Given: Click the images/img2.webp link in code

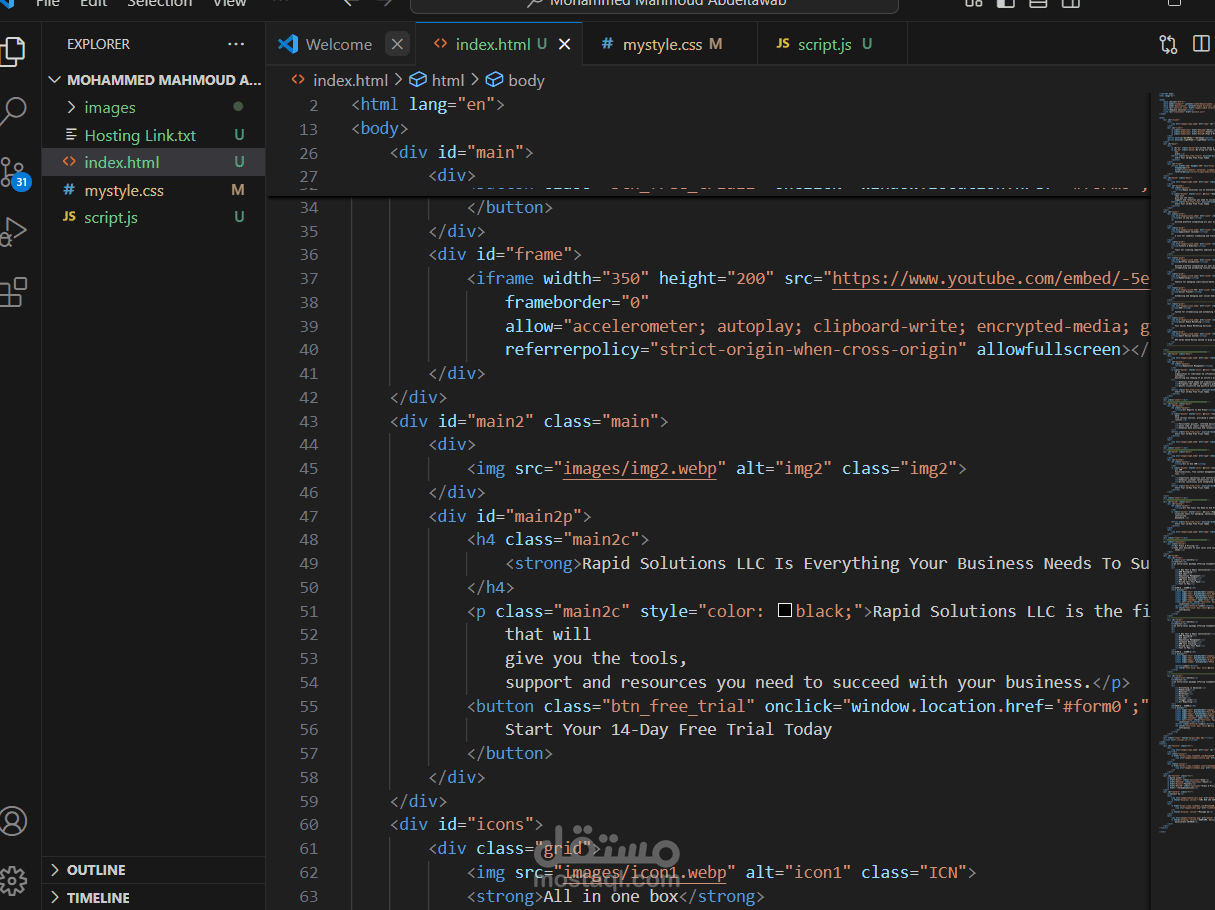Looking at the screenshot, I should (640, 468).
